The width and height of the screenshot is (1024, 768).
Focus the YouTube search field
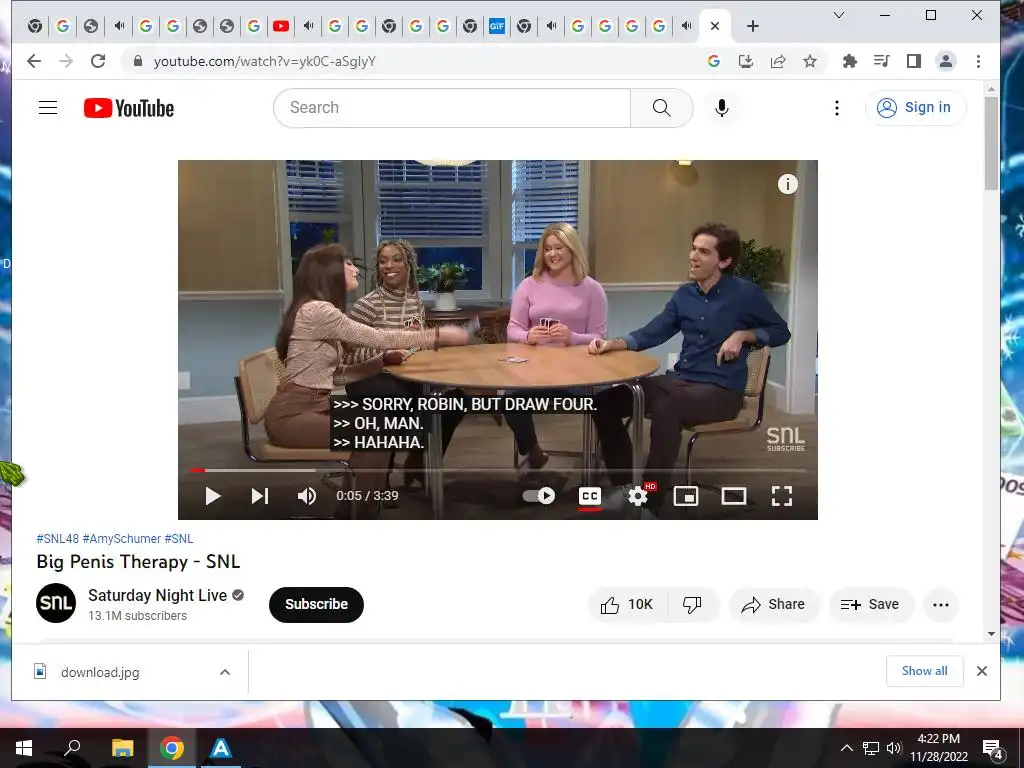[452, 108]
